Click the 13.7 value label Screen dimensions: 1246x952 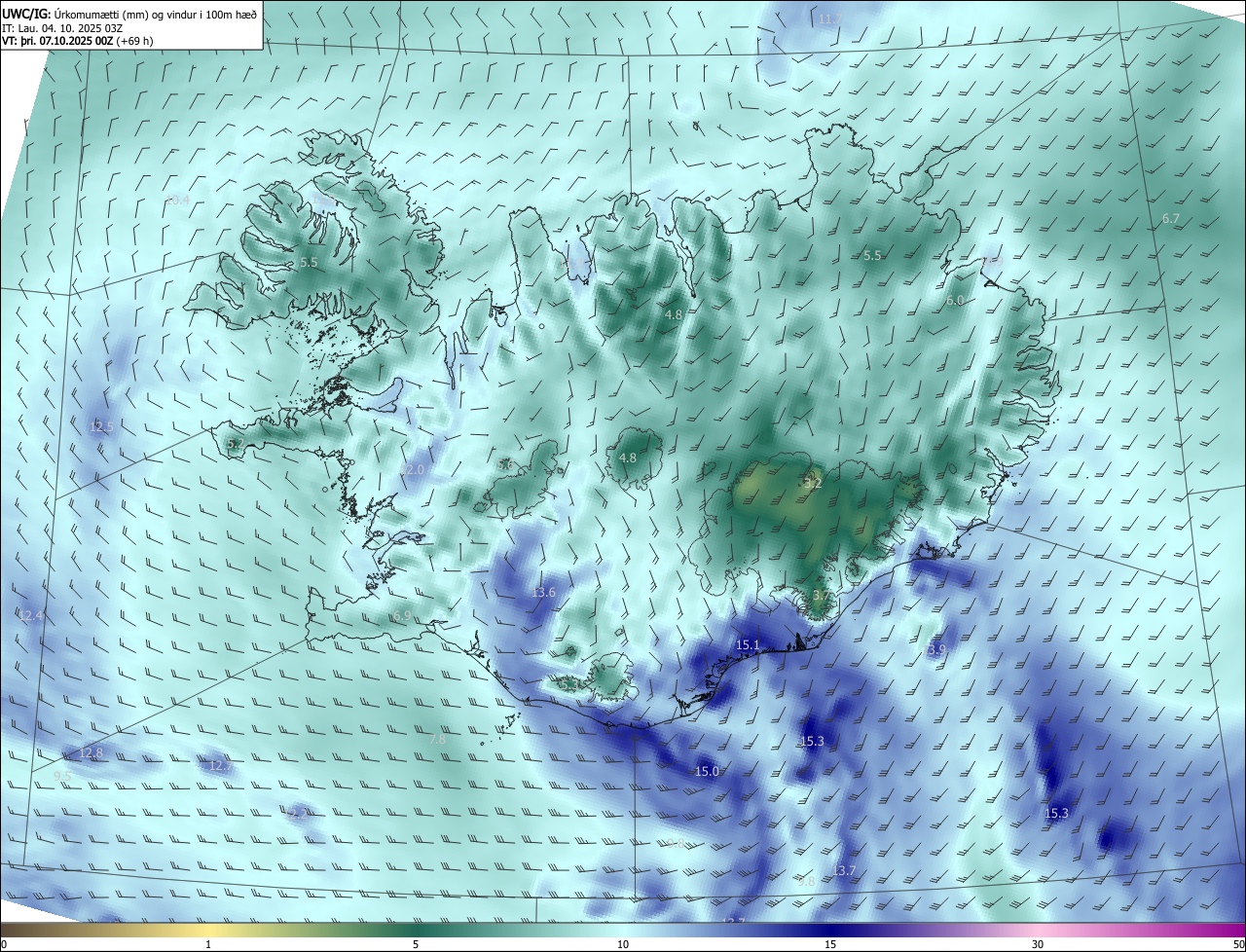point(844,871)
